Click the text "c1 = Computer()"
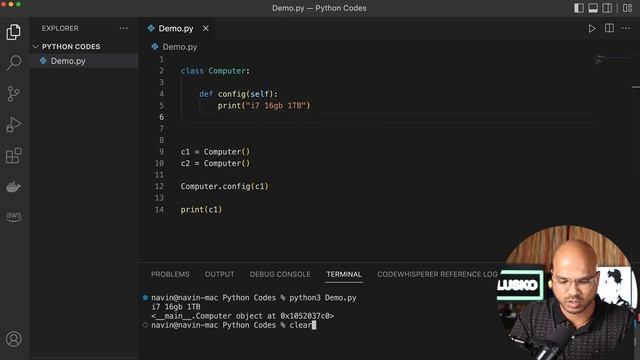 coord(215,152)
